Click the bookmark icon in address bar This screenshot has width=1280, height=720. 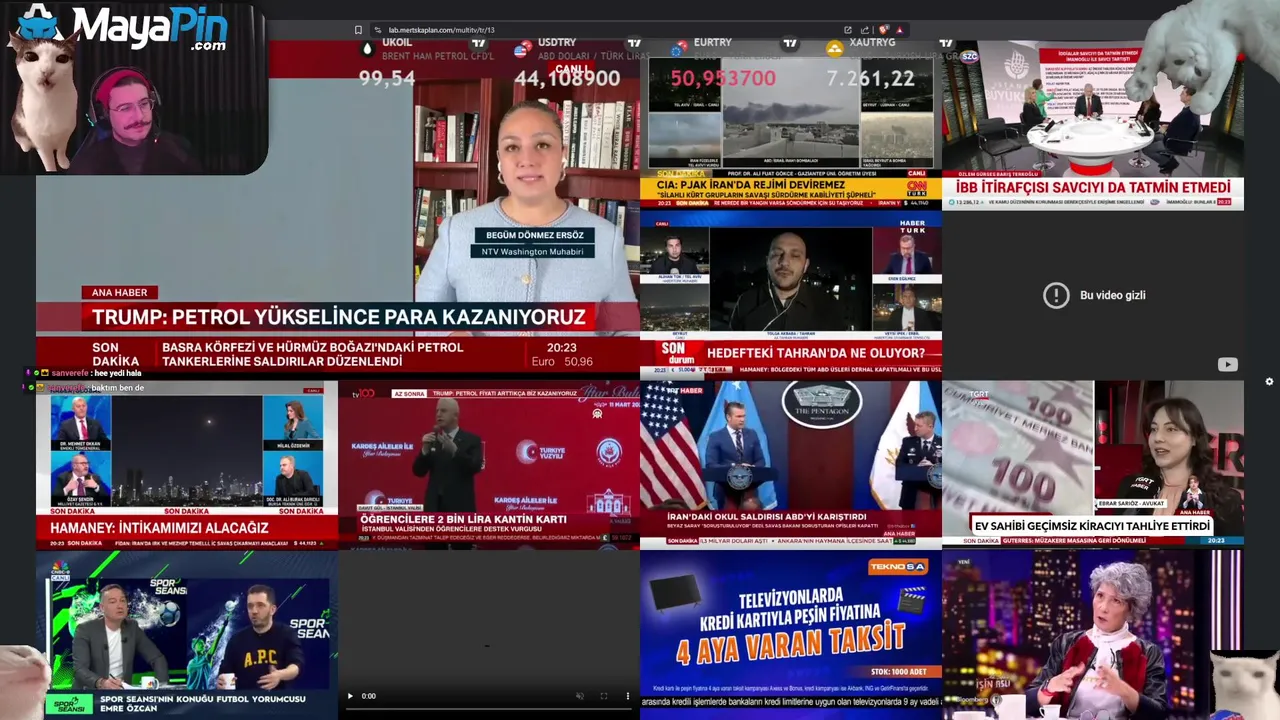click(x=358, y=30)
